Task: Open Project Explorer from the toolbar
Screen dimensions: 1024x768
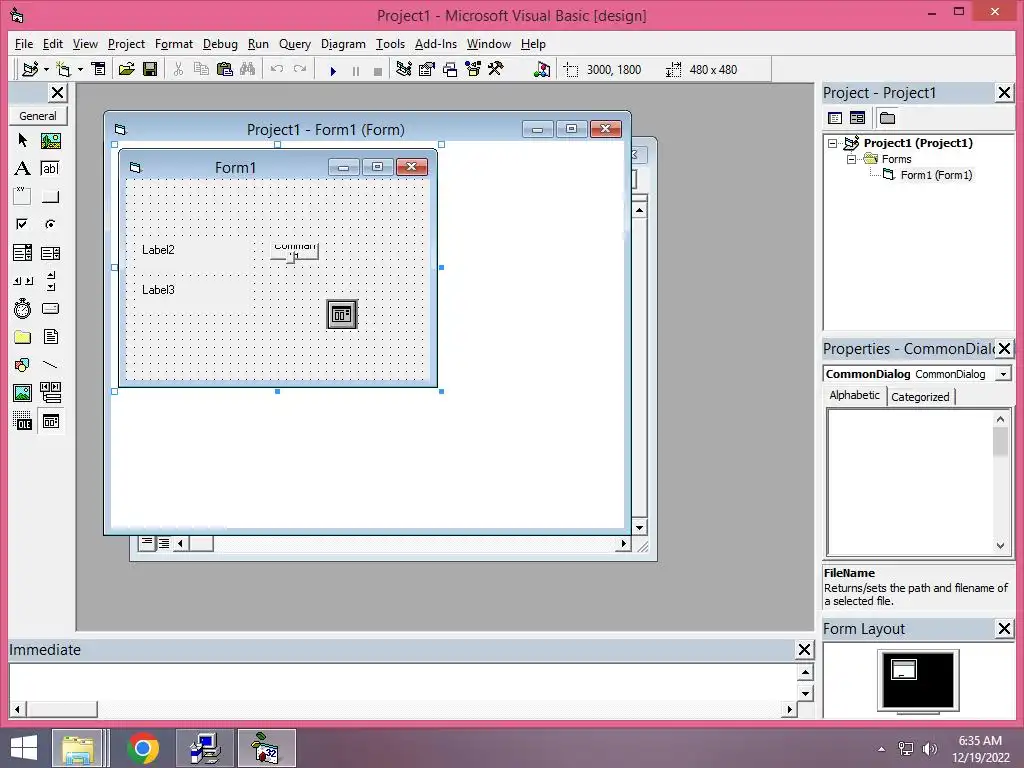Action: click(x=404, y=69)
